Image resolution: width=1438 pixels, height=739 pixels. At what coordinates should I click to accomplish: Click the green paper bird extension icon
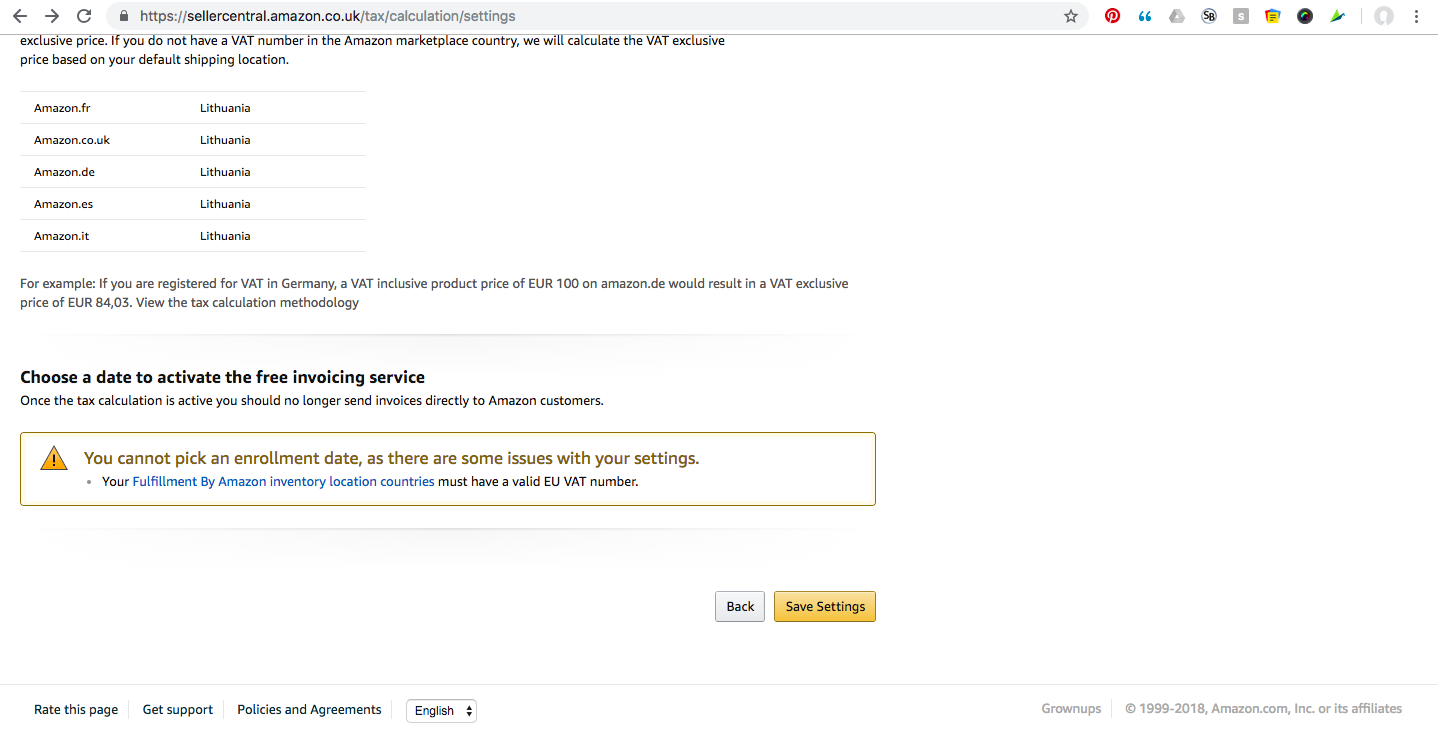pos(1338,16)
